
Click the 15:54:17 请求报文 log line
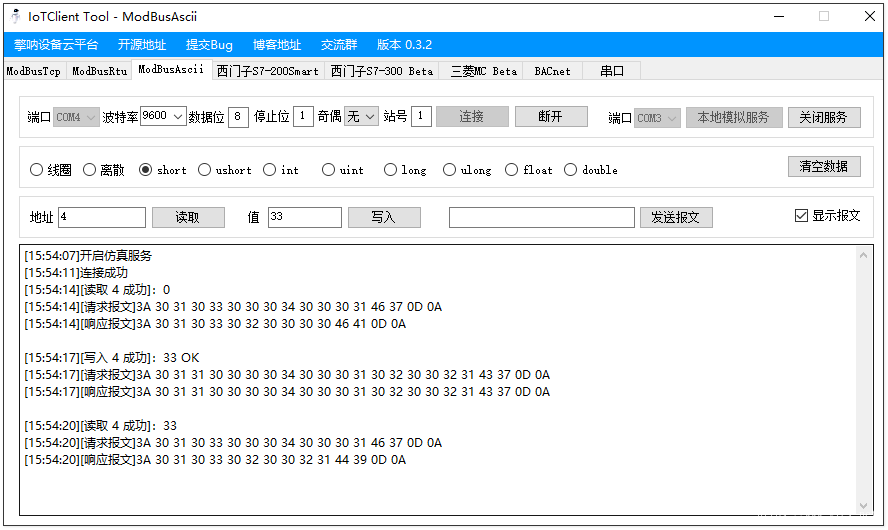tap(287, 375)
